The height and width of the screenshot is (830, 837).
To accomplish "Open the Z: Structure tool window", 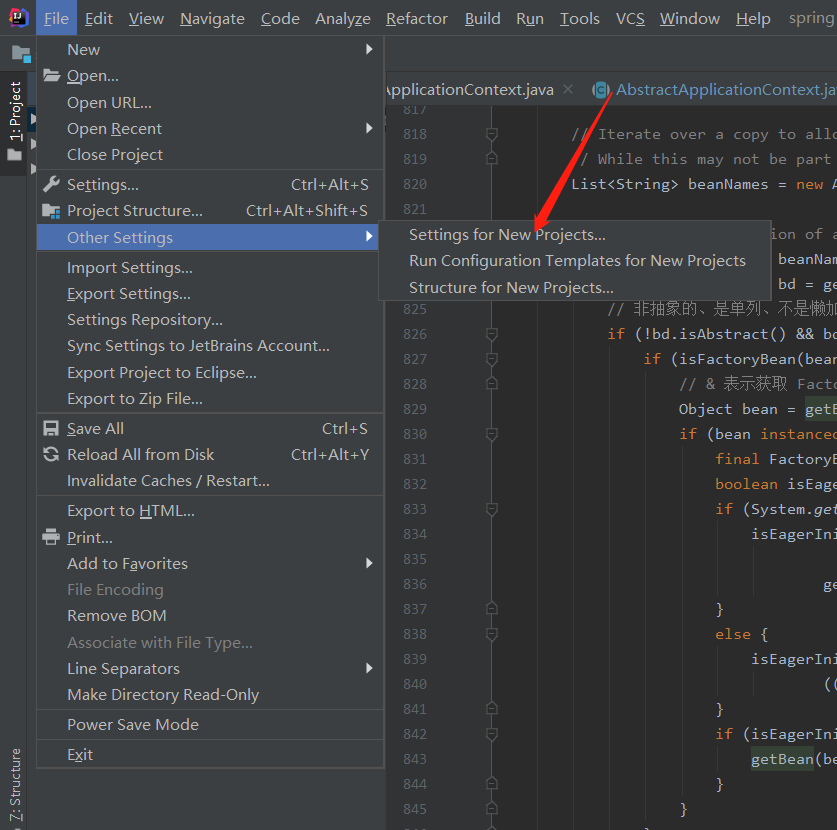I will click(x=15, y=785).
